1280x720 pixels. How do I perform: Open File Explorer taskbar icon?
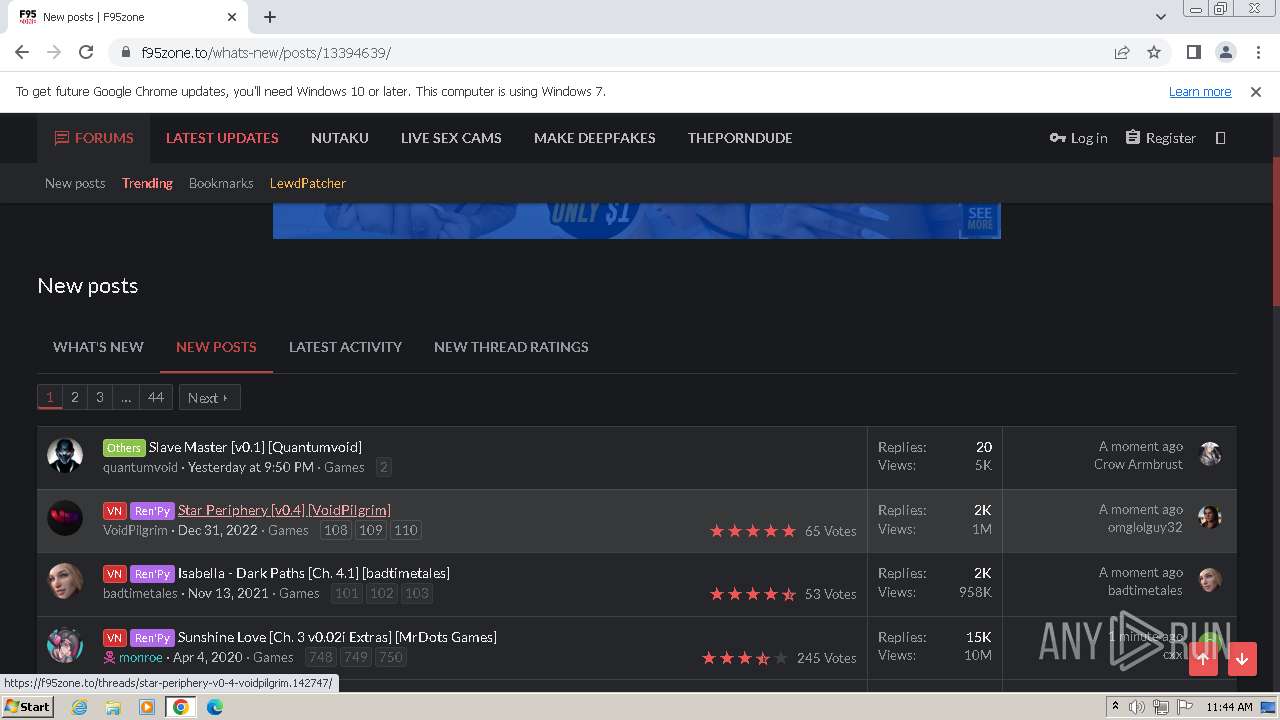point(113,707)
